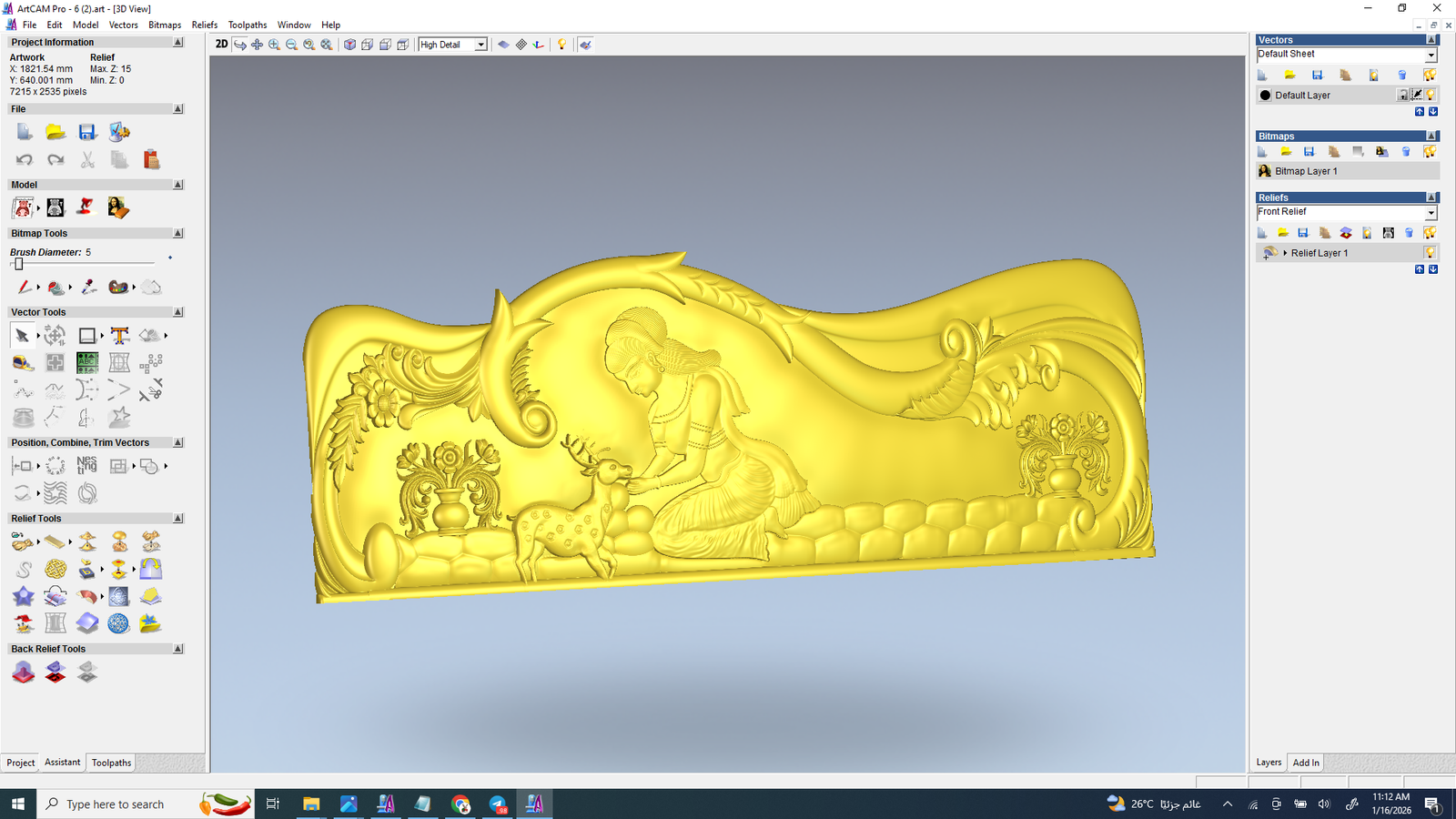Open the Toolpaths menu

247,25
